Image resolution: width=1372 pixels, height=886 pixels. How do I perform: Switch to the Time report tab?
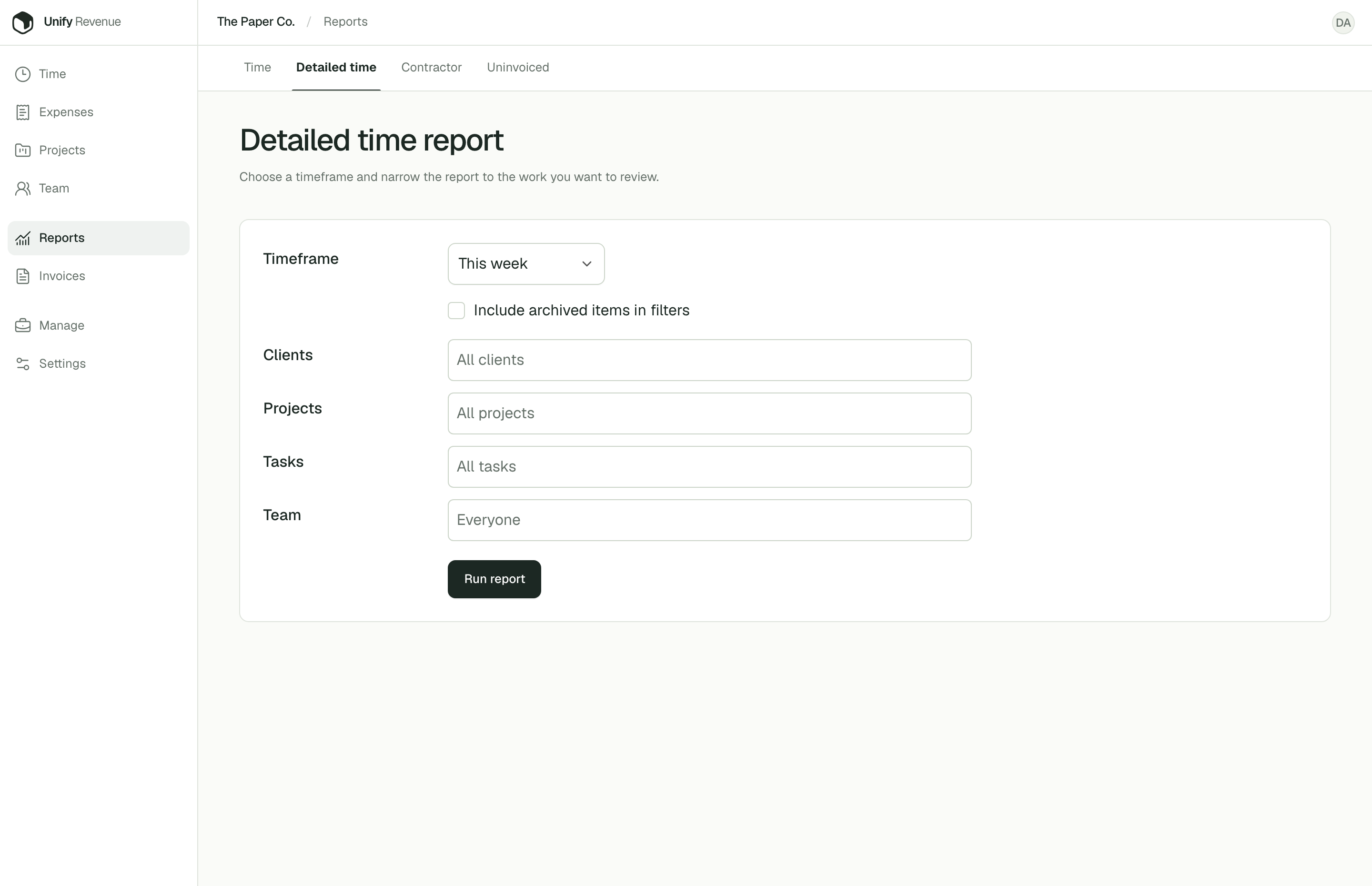(257, 67)
